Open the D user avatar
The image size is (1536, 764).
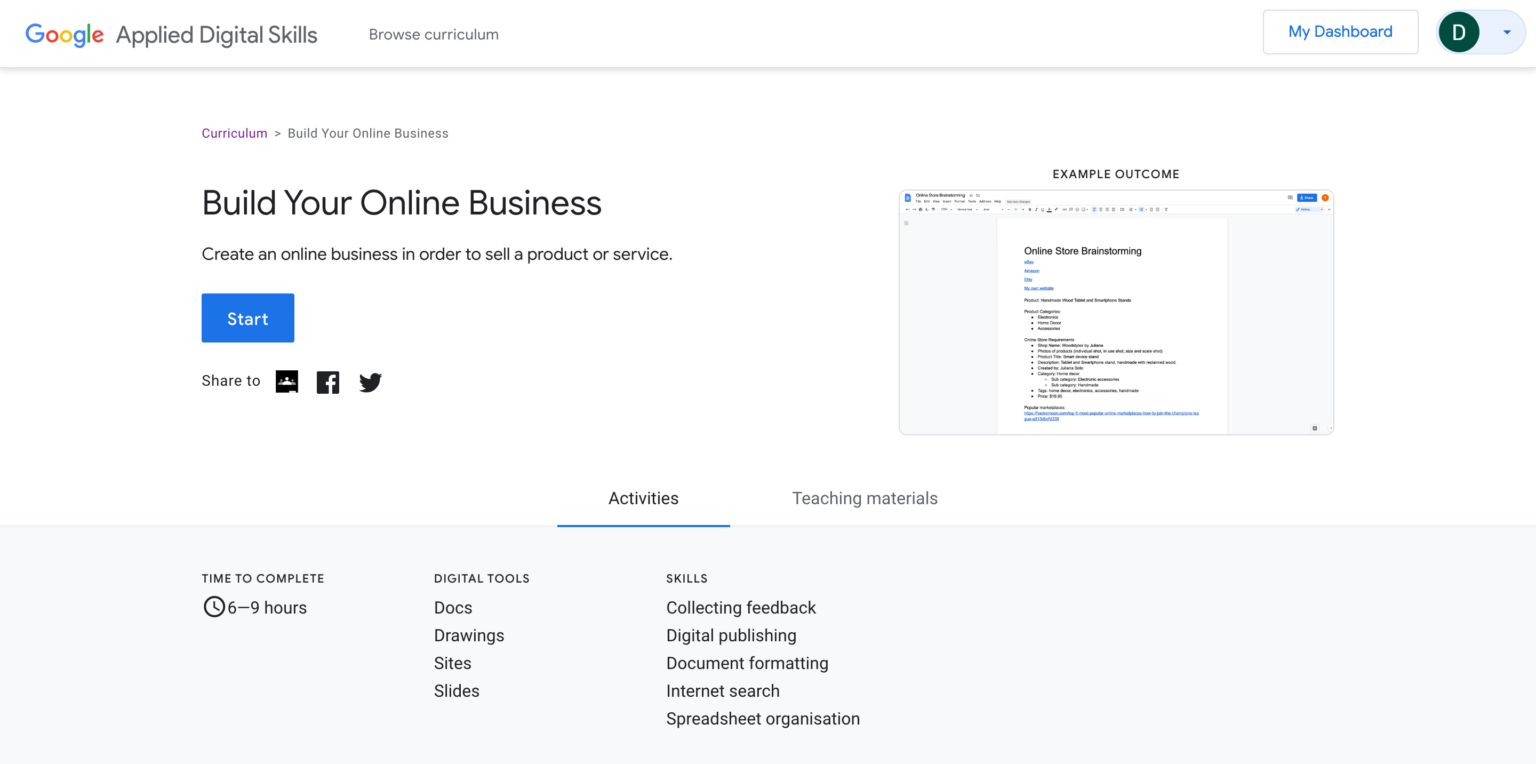pyautogui.click(x=1458, y=32)
